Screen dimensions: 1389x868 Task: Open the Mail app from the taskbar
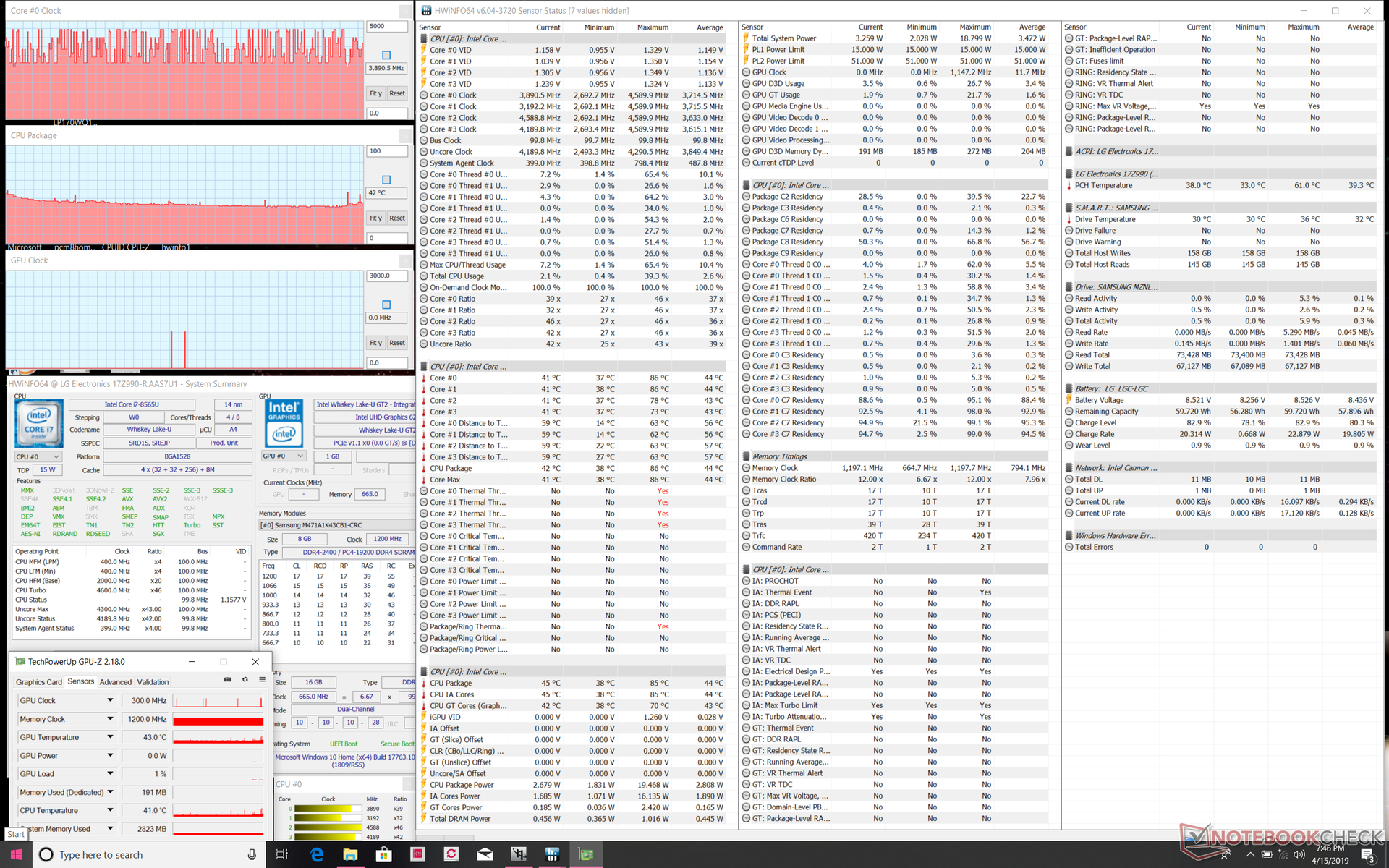pyautogui.click(x=484, y=854)
